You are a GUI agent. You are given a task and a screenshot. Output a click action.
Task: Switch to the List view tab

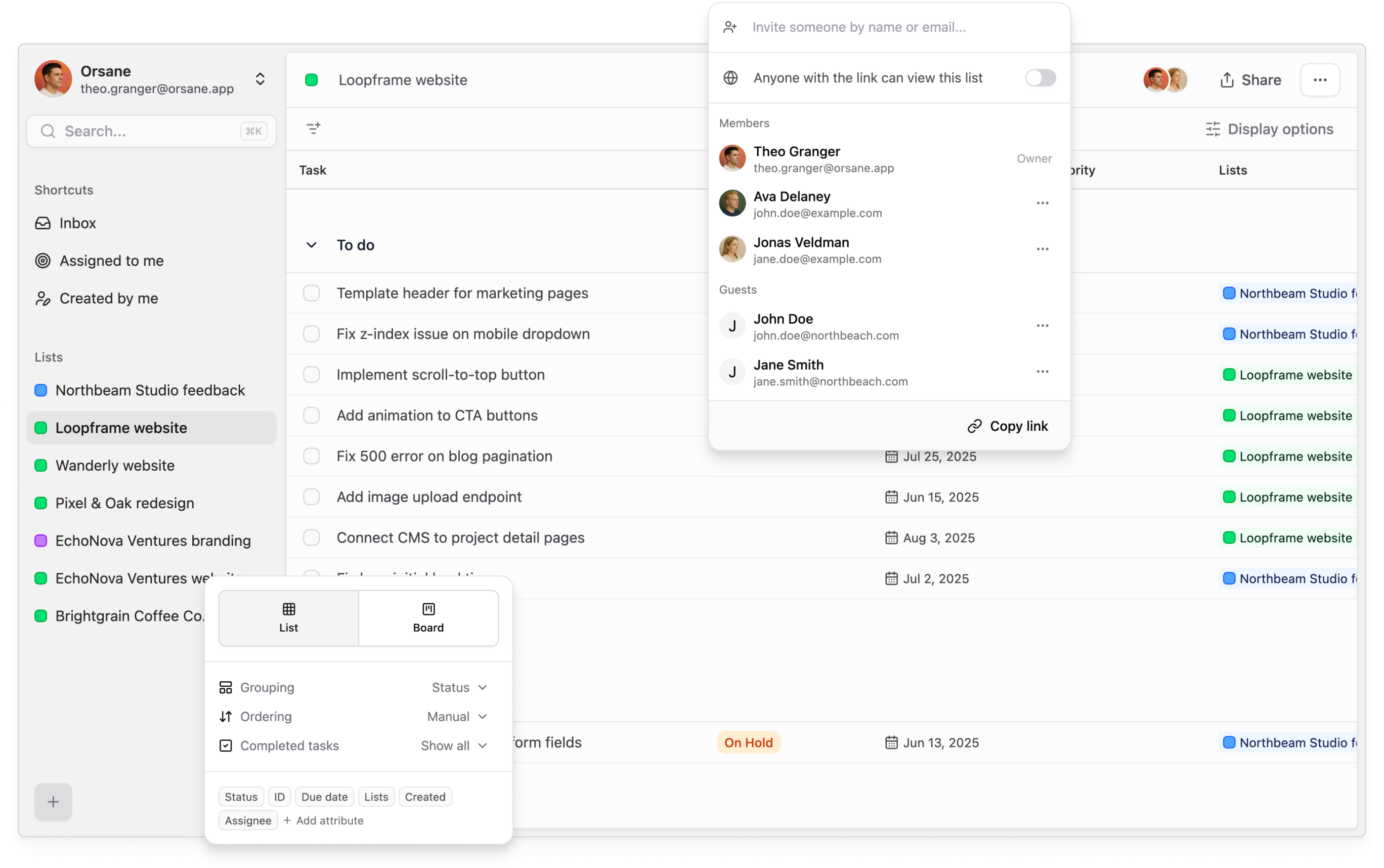coord(289,619)
